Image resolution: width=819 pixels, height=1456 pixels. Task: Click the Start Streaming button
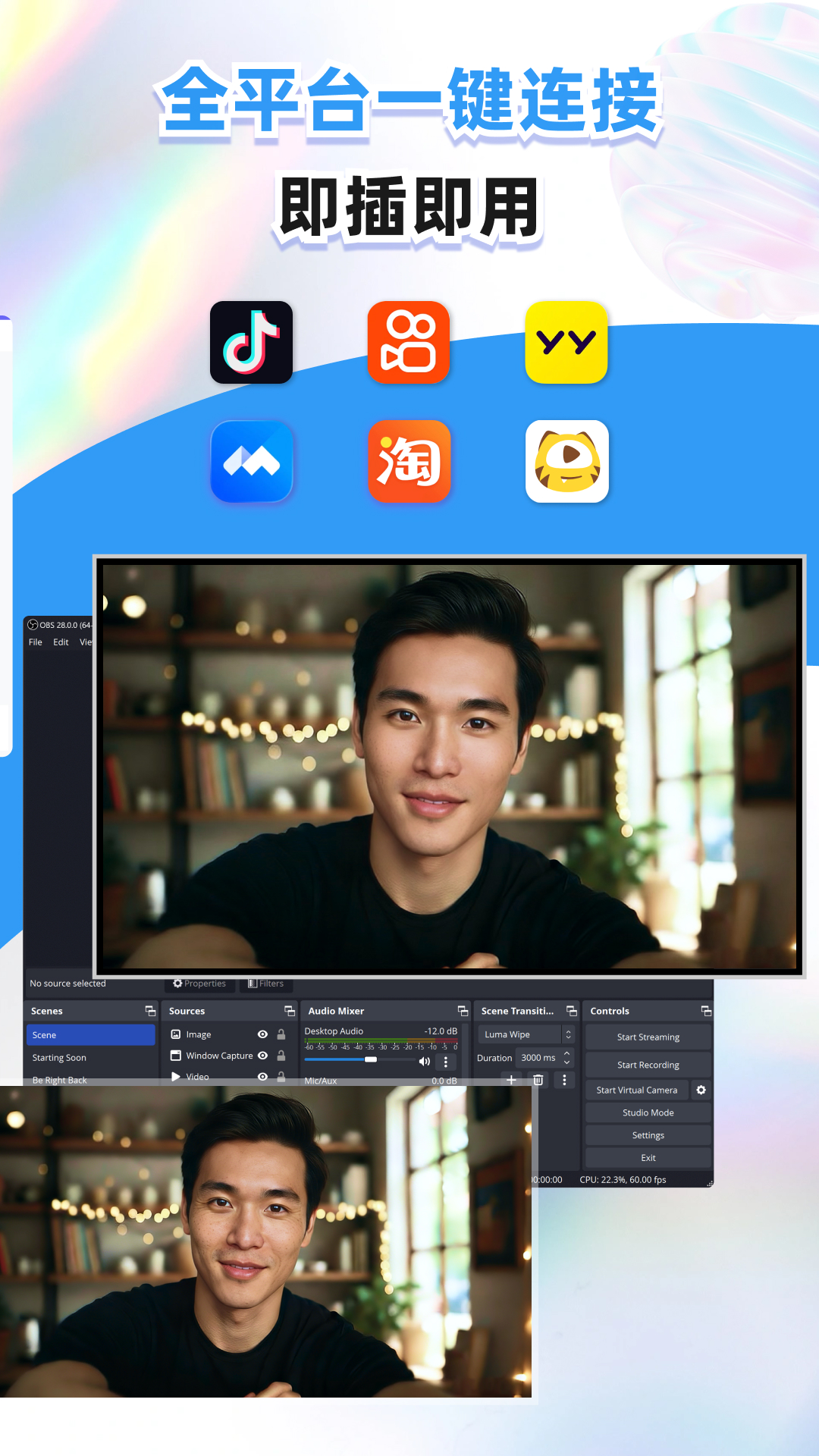pos(648,1037)
